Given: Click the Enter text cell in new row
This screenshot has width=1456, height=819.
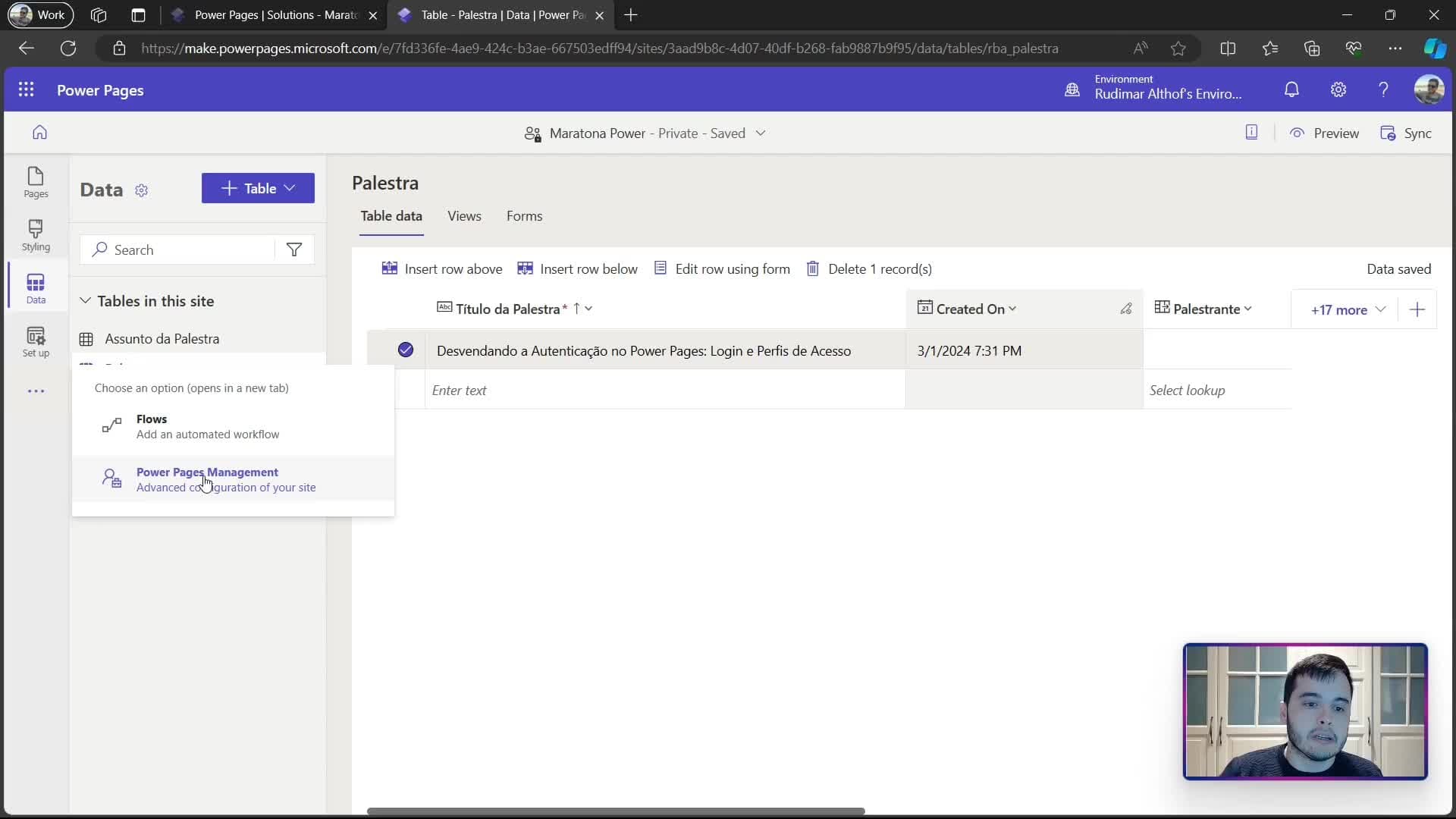Looking at the screenshot, I should pos(665,390).
